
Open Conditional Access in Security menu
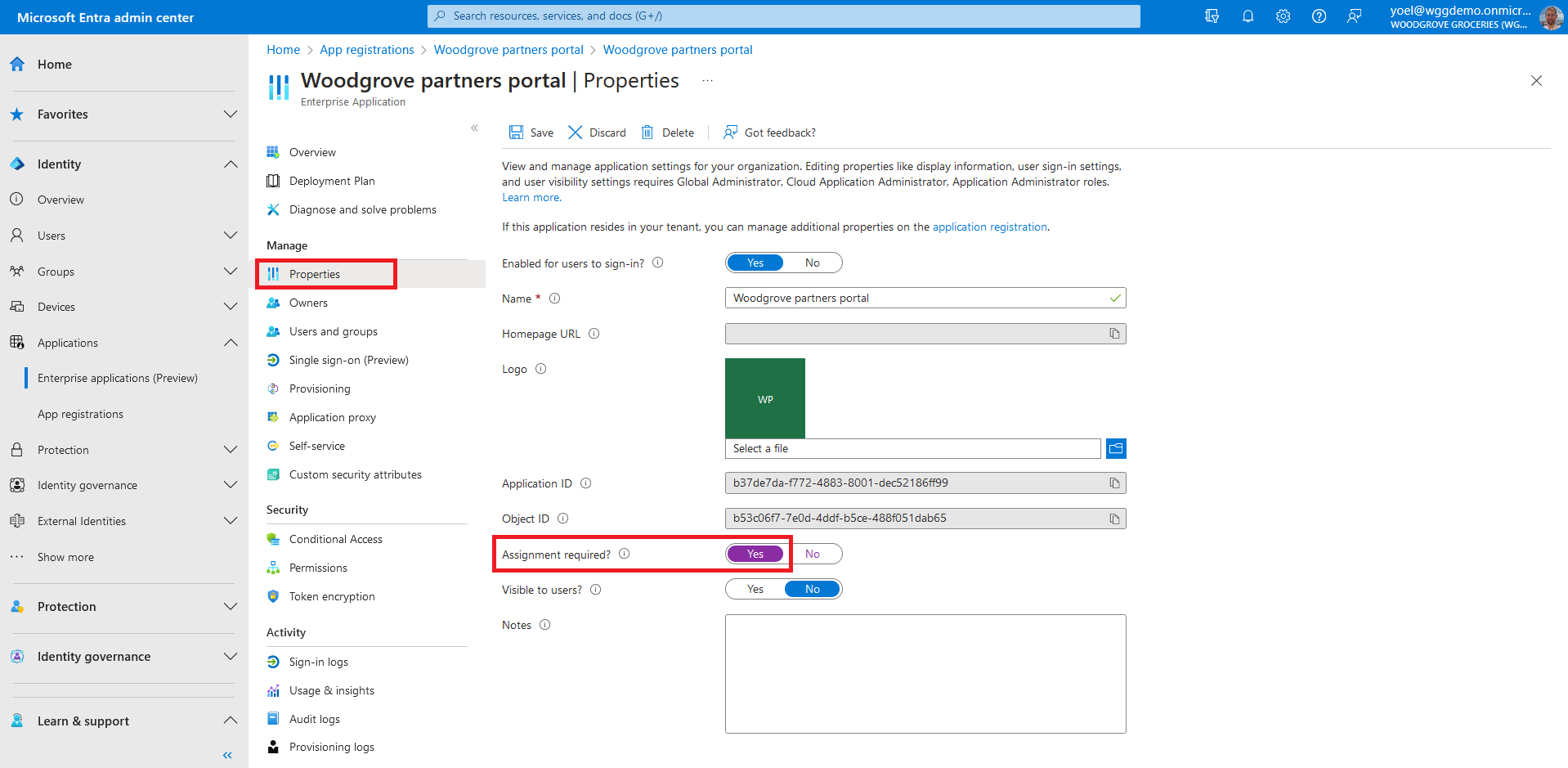tap(335, 539)
